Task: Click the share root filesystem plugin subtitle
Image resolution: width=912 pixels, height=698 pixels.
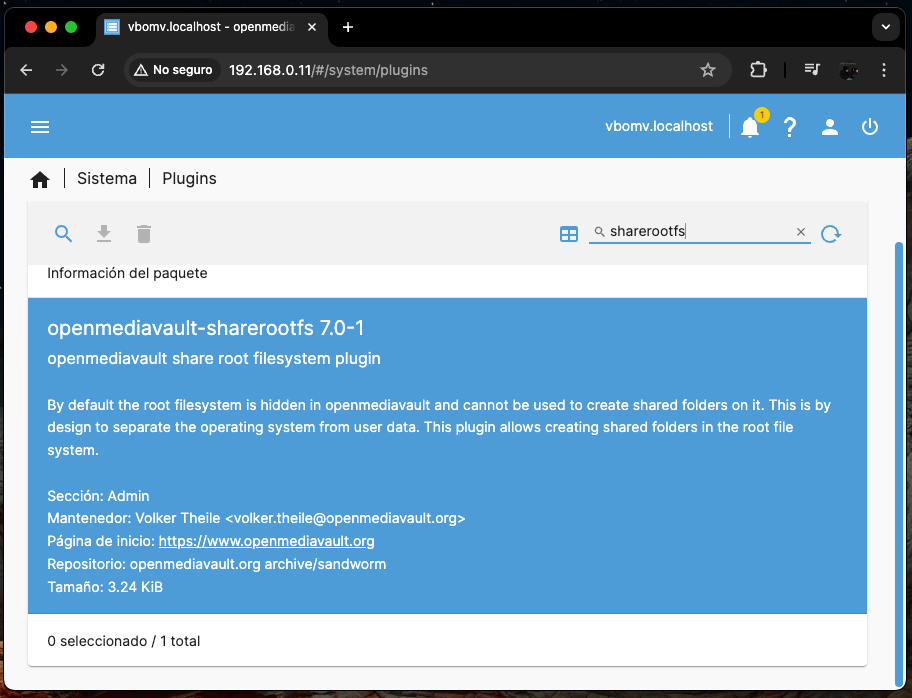Action: coord(214,359)
